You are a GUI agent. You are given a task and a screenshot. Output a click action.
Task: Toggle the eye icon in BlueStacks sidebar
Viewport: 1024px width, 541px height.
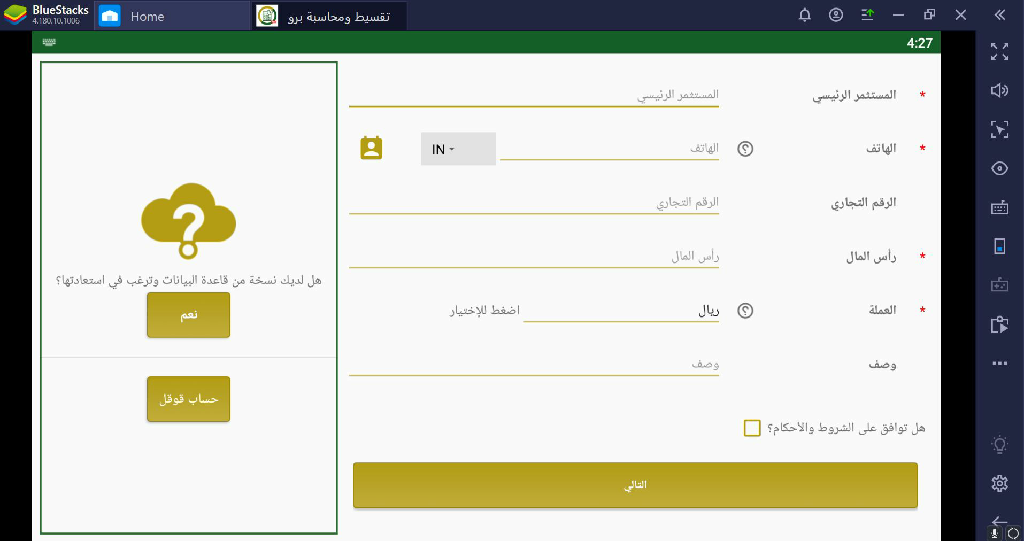[998, 168]
